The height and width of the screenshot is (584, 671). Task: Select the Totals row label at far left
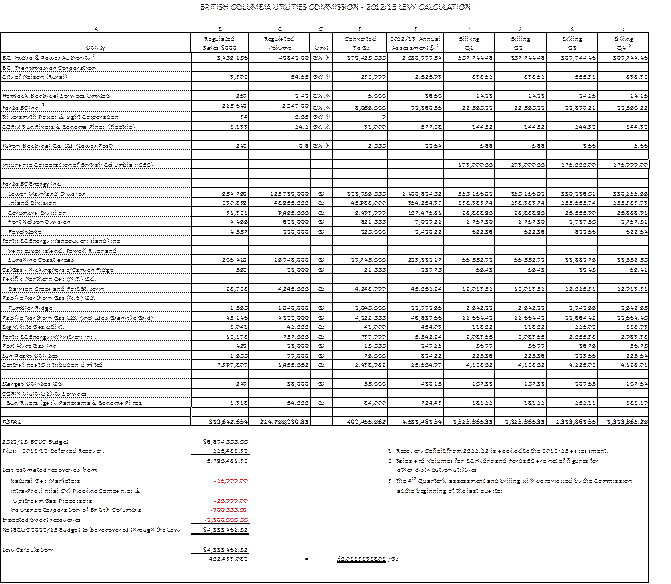coord(8,421)
